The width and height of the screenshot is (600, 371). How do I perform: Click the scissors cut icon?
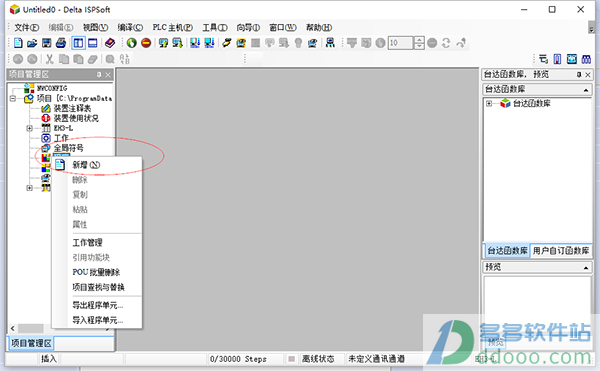(49, 59)
